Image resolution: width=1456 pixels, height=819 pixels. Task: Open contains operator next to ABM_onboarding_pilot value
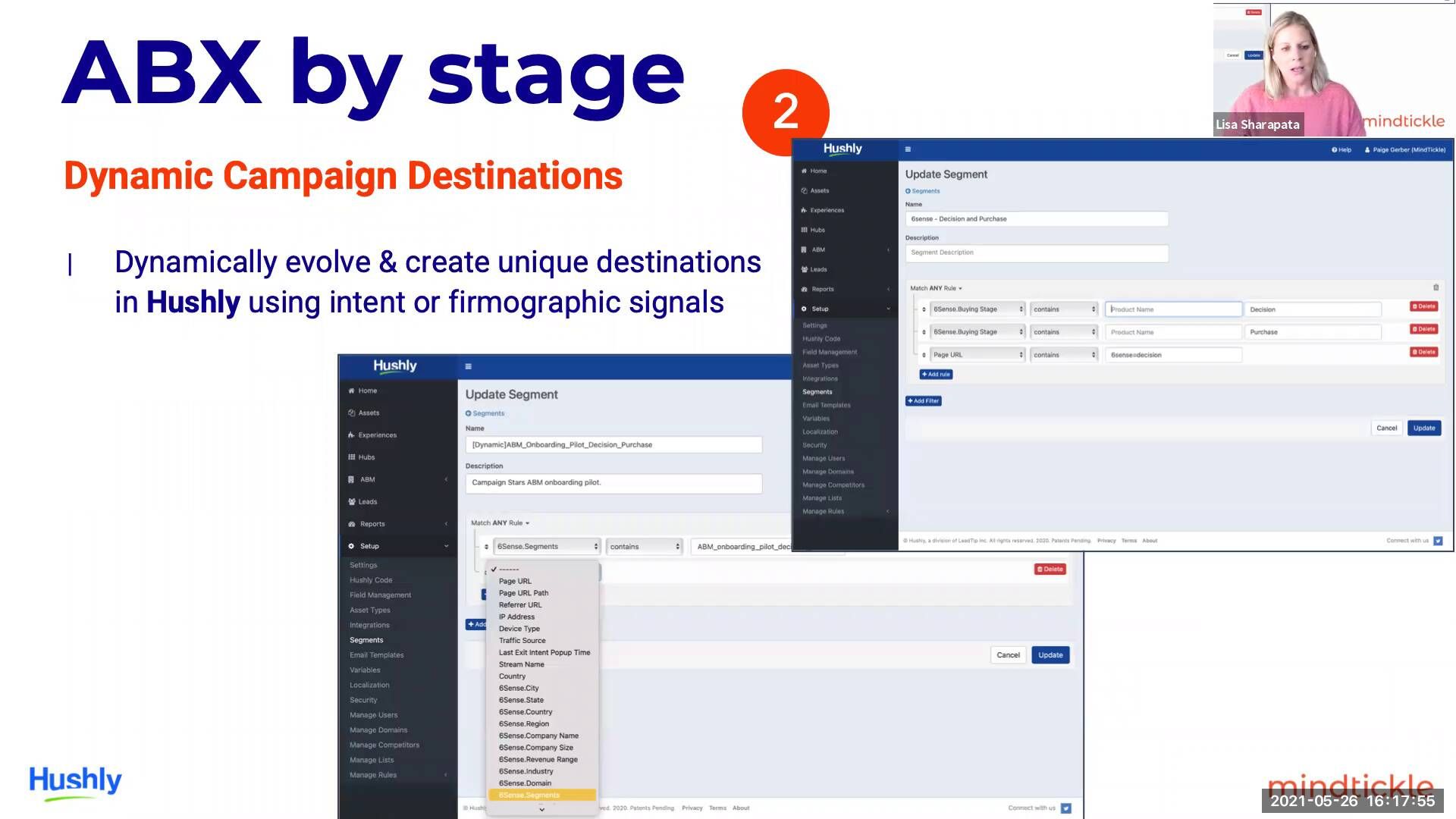644,547
